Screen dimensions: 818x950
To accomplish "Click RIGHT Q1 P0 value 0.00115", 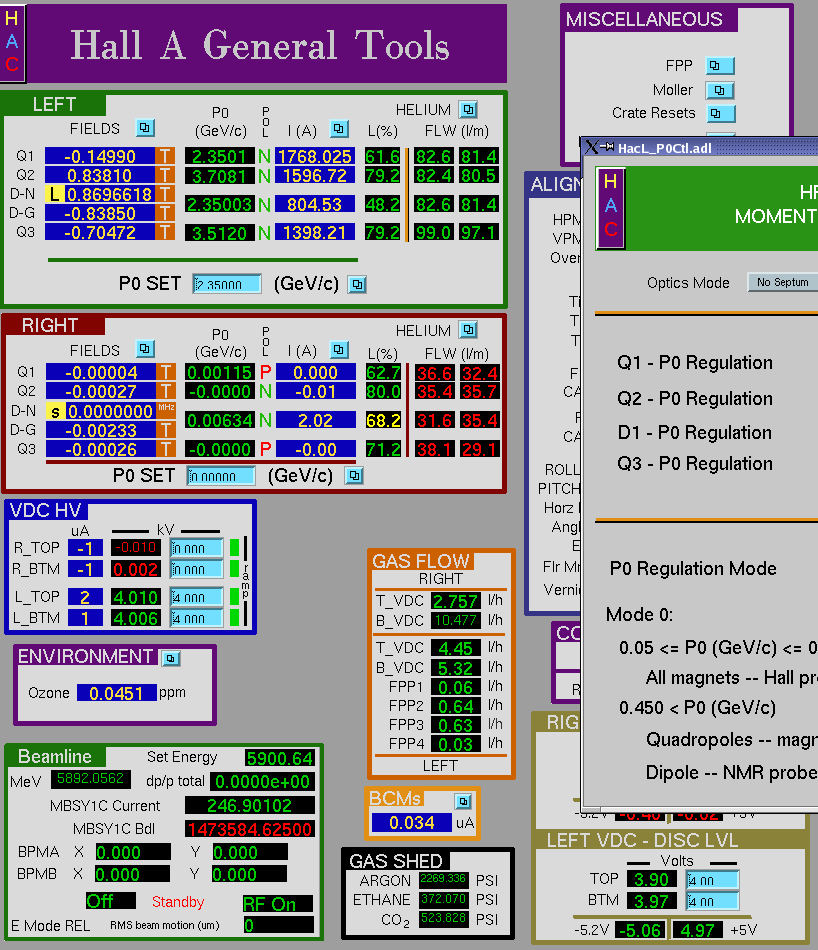I will [219, 372].
